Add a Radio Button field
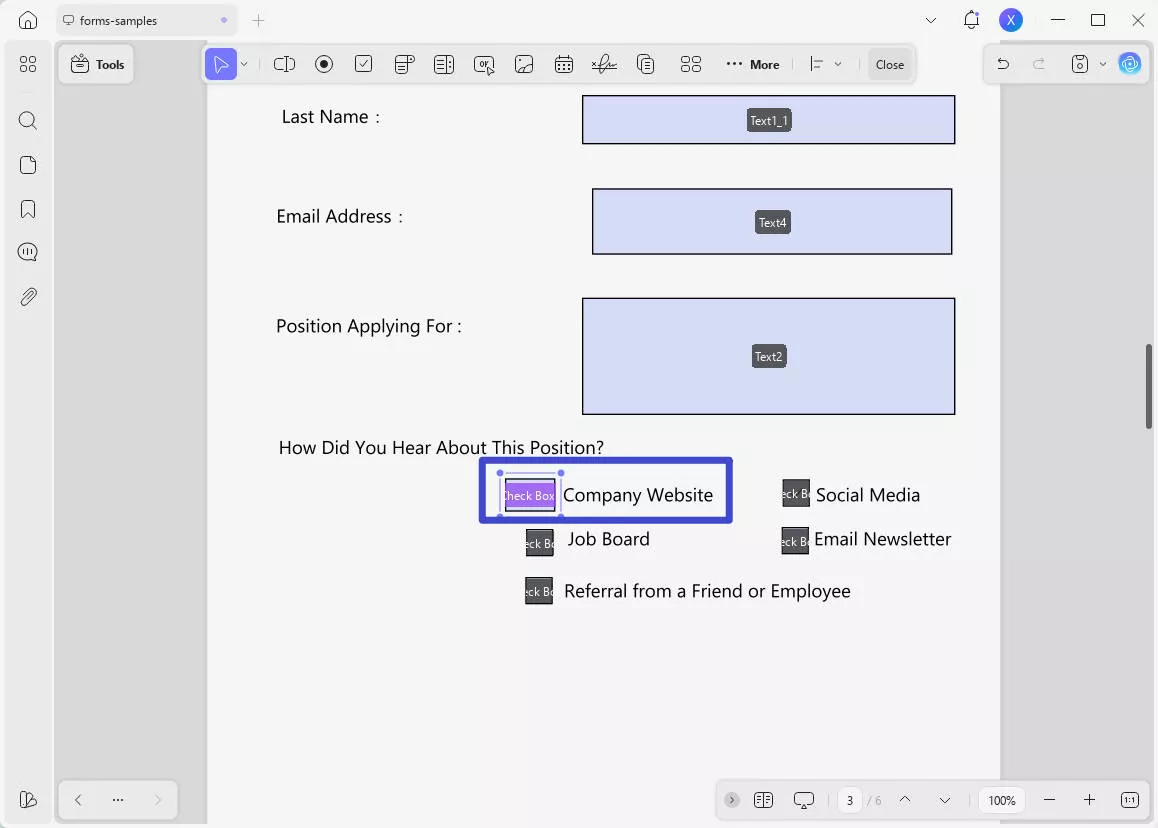Viewport: 1158px width, 828px height. 324,64
